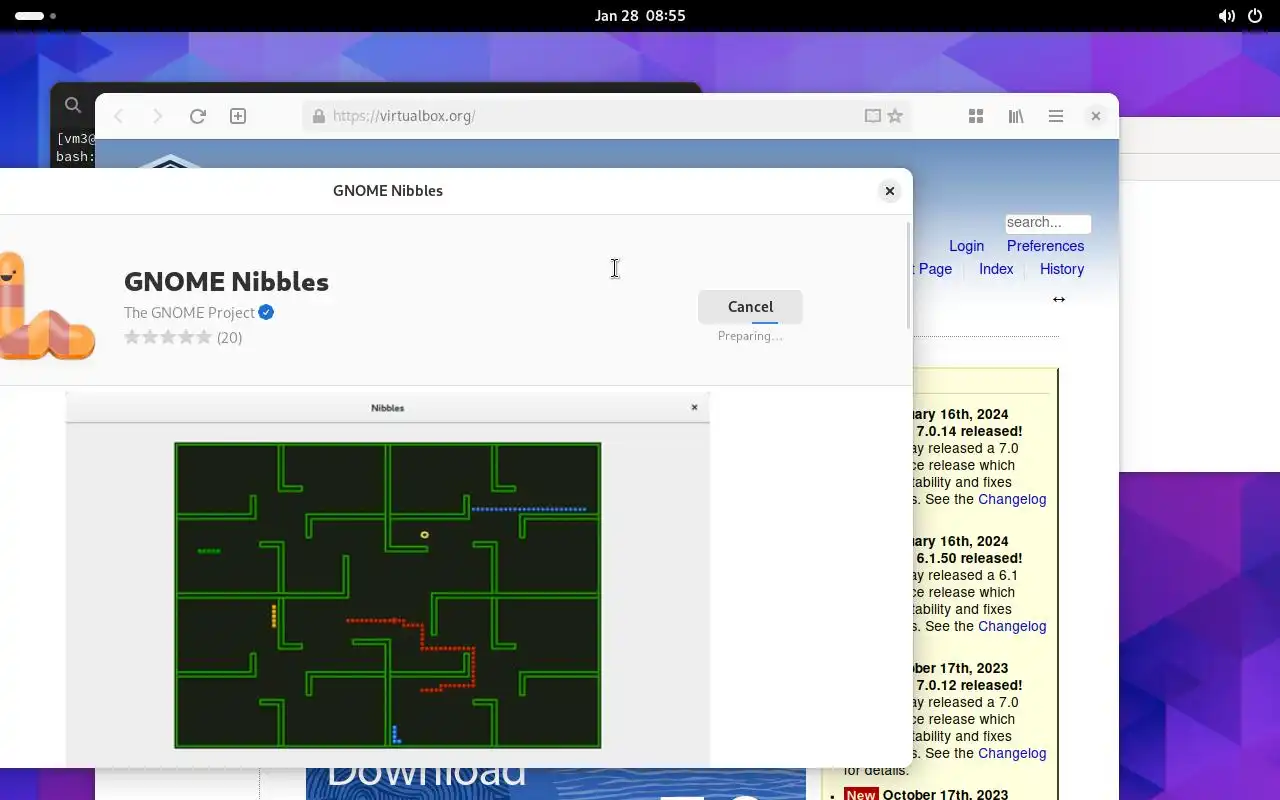The width and height of the screenshot is (1280, 800).
Task: Open the browser hamburger menu
Action: tap(1055, 116)
